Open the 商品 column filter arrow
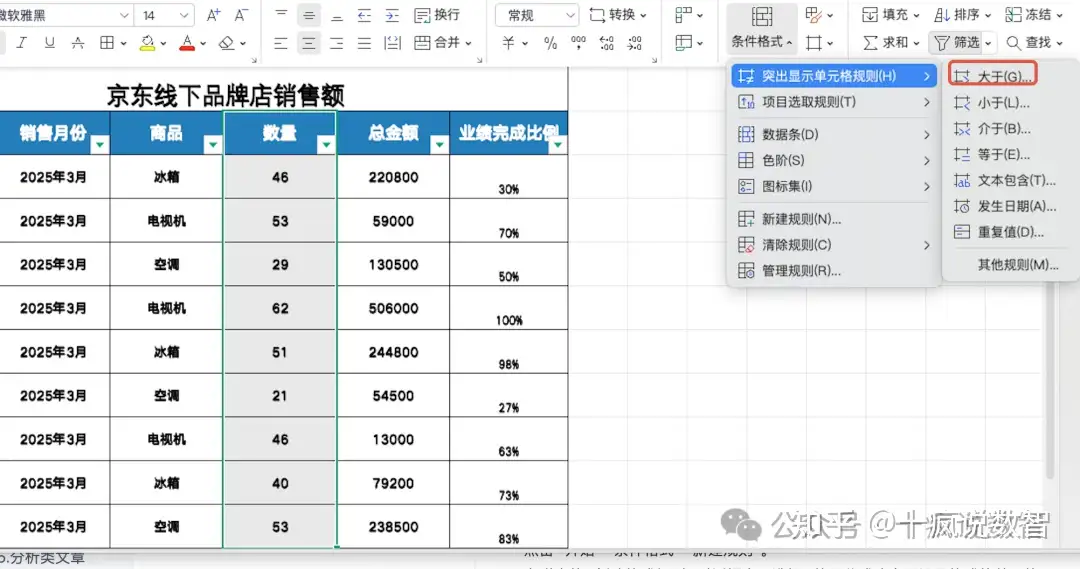1080x569 pixels. click(x=212, y=144)
